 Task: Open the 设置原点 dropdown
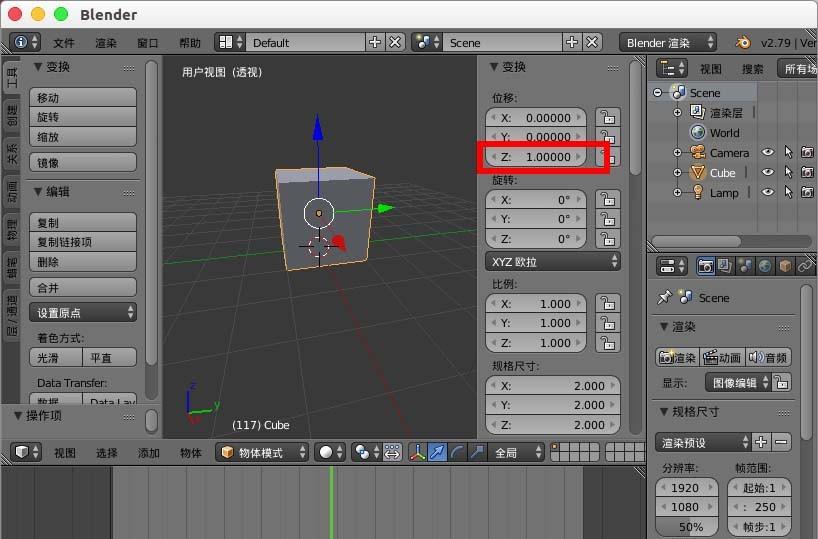click(83, 313)
